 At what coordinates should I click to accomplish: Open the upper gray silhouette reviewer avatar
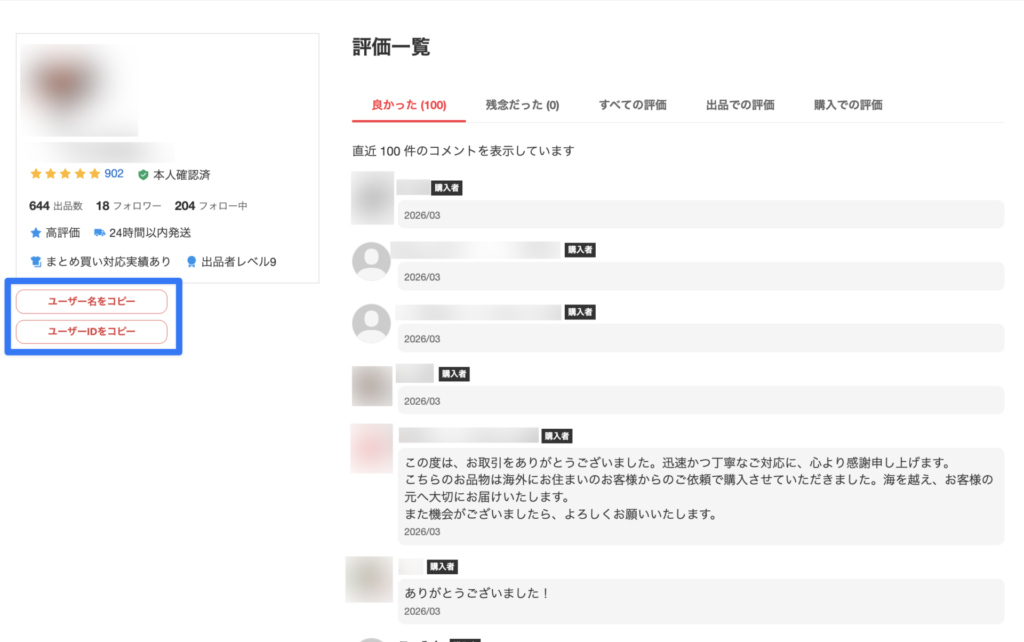coord(371,261)
